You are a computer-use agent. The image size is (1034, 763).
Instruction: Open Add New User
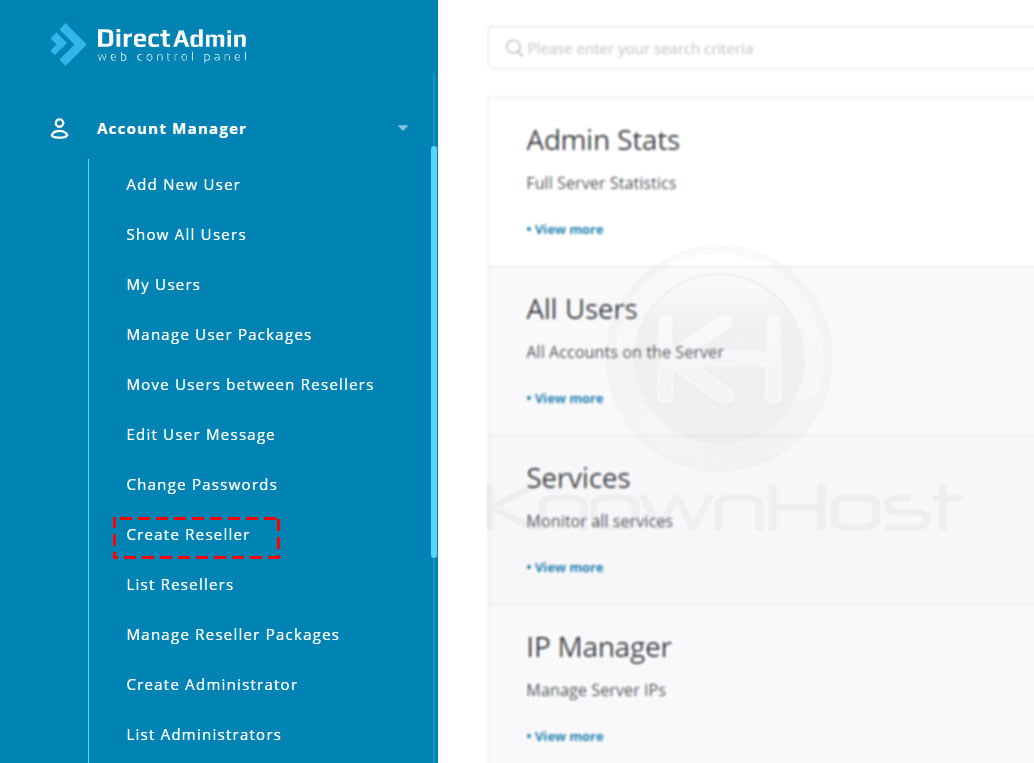coord(183,184)
